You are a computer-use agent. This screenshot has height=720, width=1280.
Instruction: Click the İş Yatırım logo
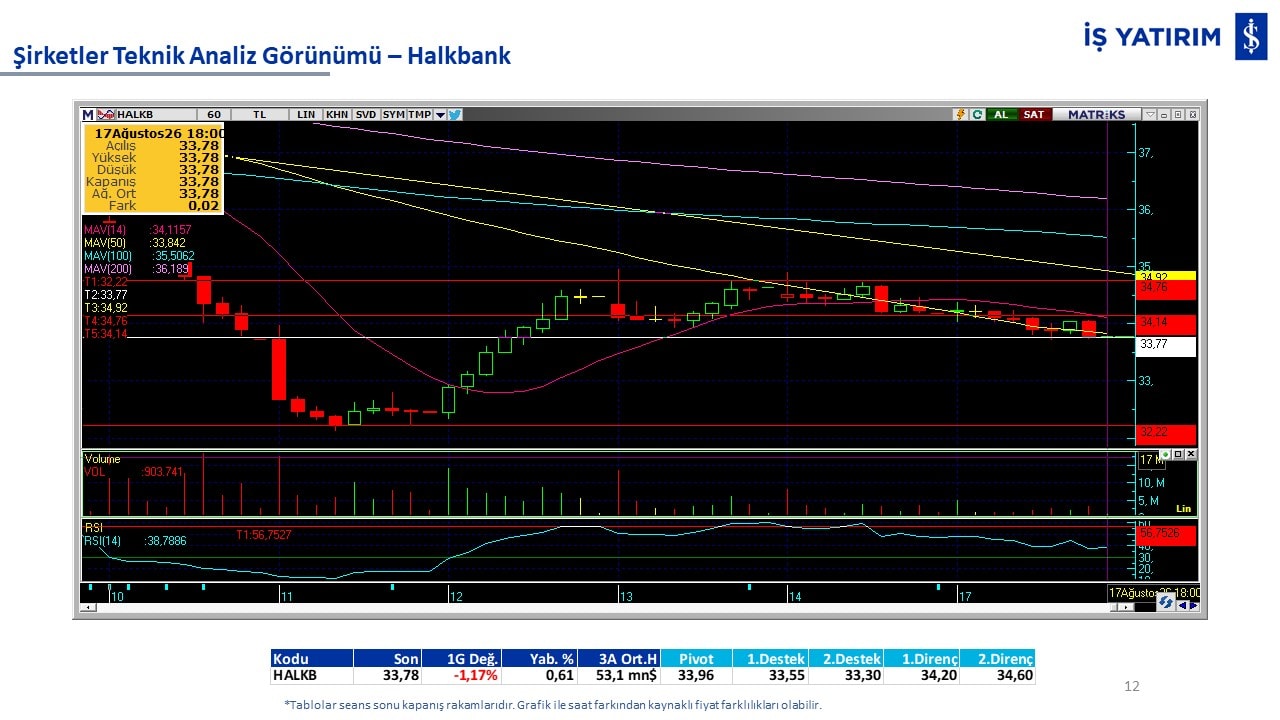1175,37
